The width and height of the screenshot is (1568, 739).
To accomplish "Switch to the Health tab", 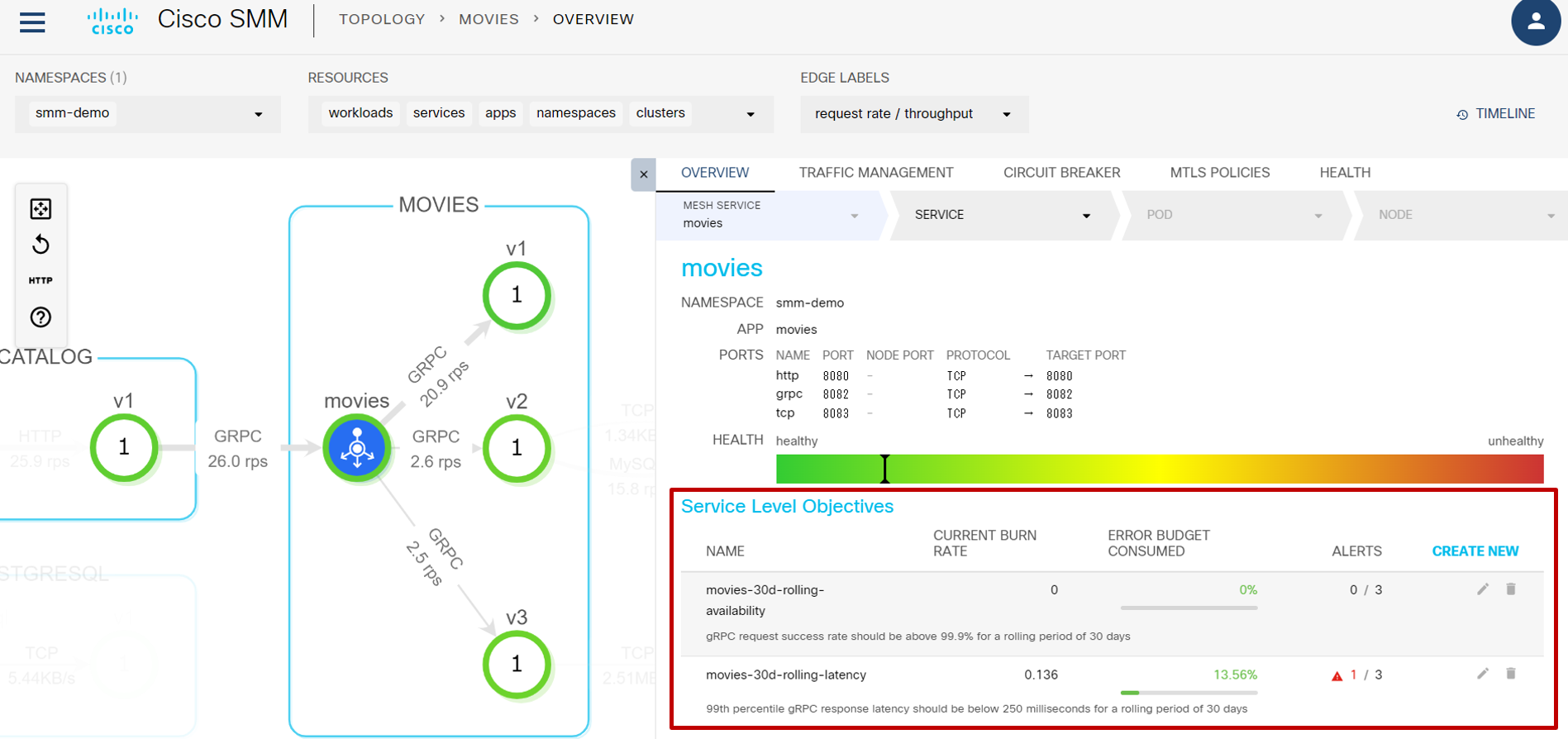I will point(1345,173).
